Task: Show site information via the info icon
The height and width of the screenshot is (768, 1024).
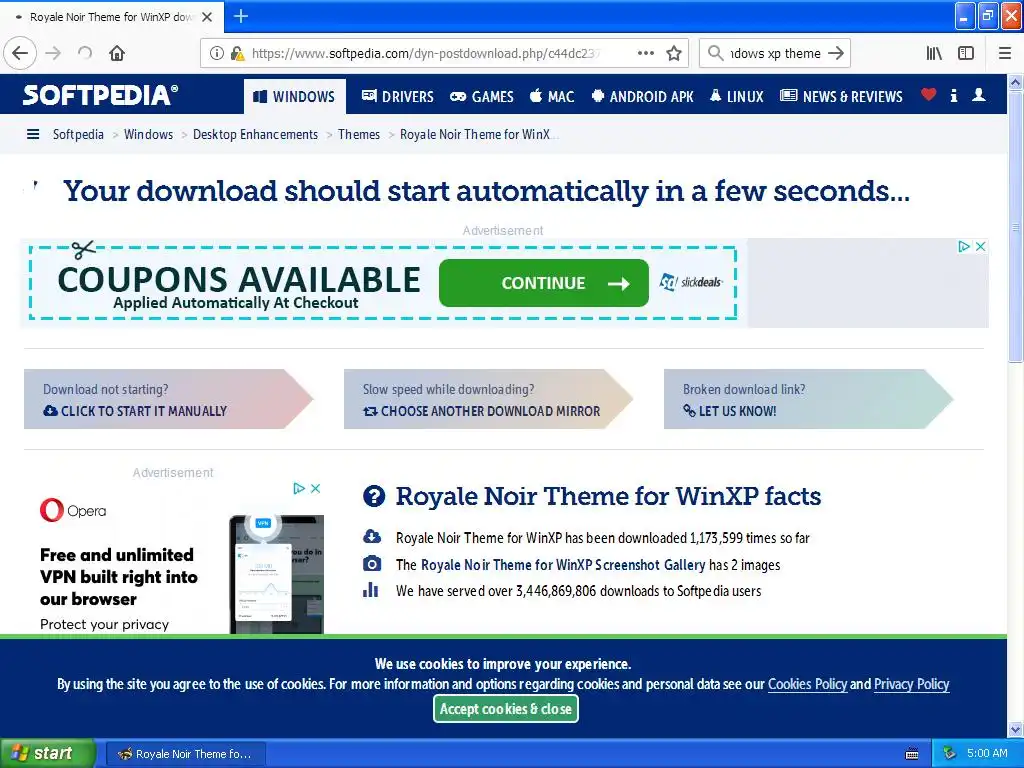Action: click(x=216, y=54)
